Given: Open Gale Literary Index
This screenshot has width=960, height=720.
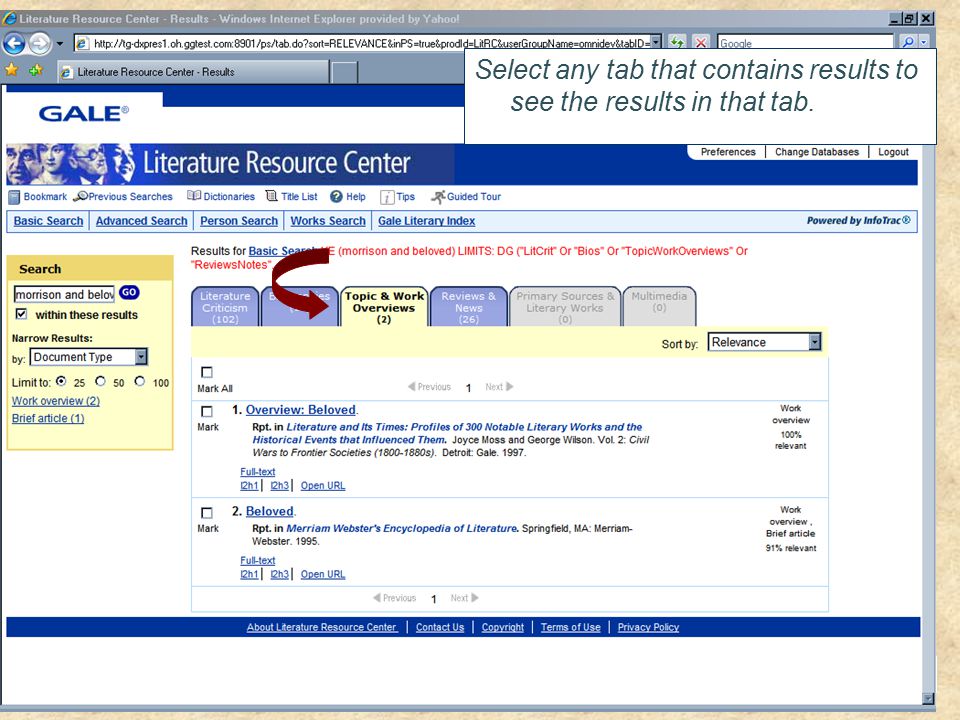Looking at the screenshot, I should click(x=426, y=221).
